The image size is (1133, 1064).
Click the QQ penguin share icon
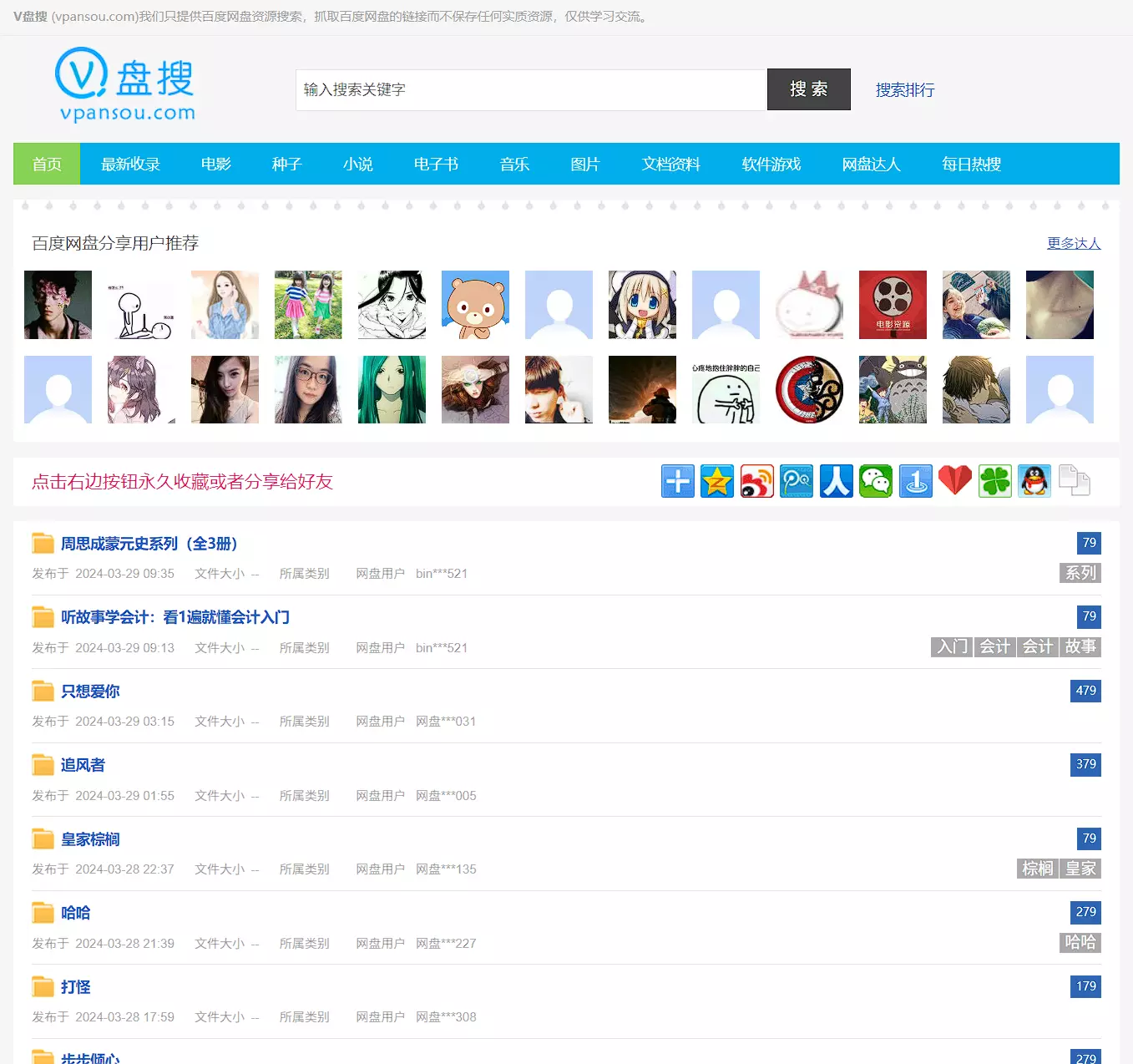point(1034,481)
